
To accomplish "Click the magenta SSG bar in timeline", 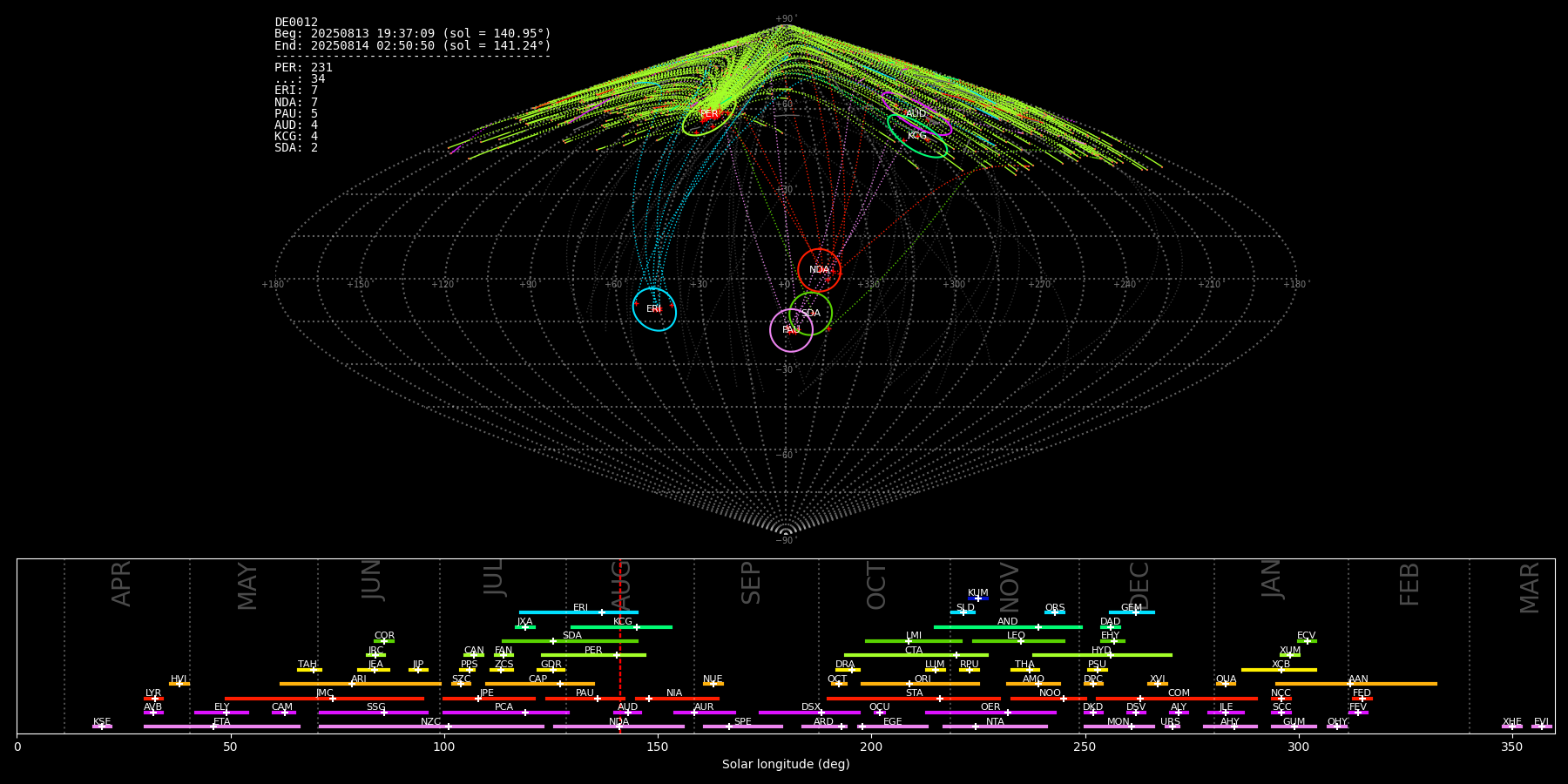I will point(374,713).
